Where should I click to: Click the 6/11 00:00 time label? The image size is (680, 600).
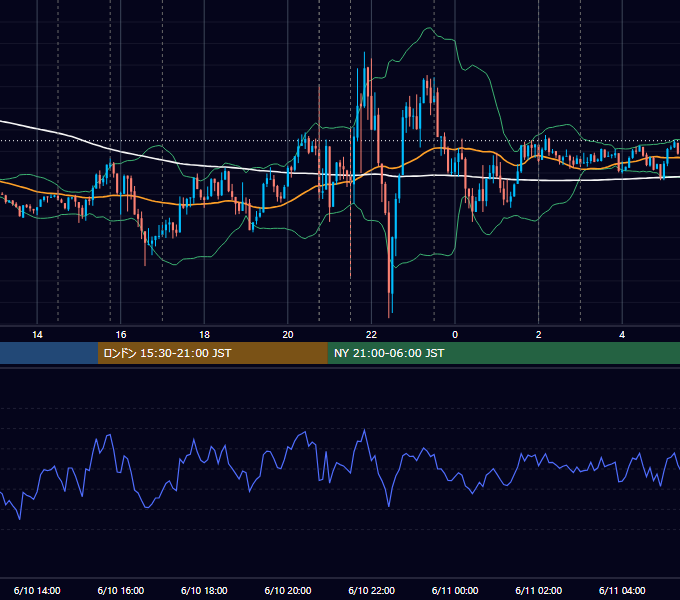point(455,590)
